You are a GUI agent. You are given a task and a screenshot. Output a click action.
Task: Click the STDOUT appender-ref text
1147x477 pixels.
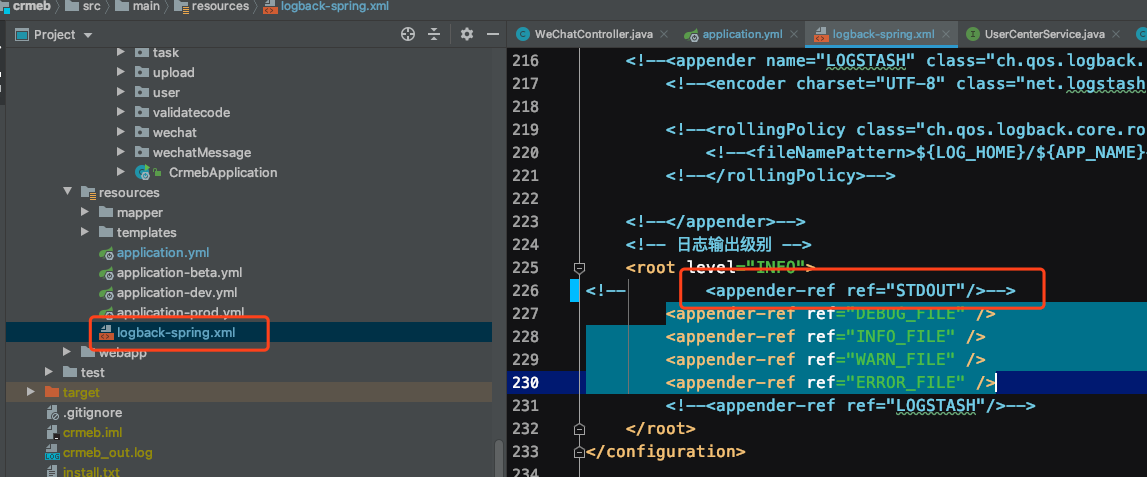pos(844,290)
